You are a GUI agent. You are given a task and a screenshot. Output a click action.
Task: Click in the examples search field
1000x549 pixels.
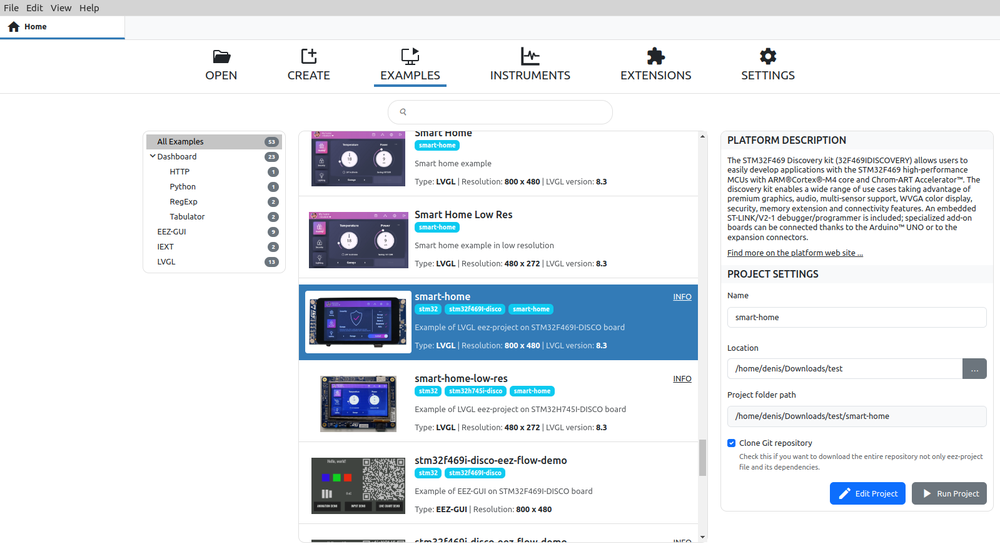click(500, 112)
